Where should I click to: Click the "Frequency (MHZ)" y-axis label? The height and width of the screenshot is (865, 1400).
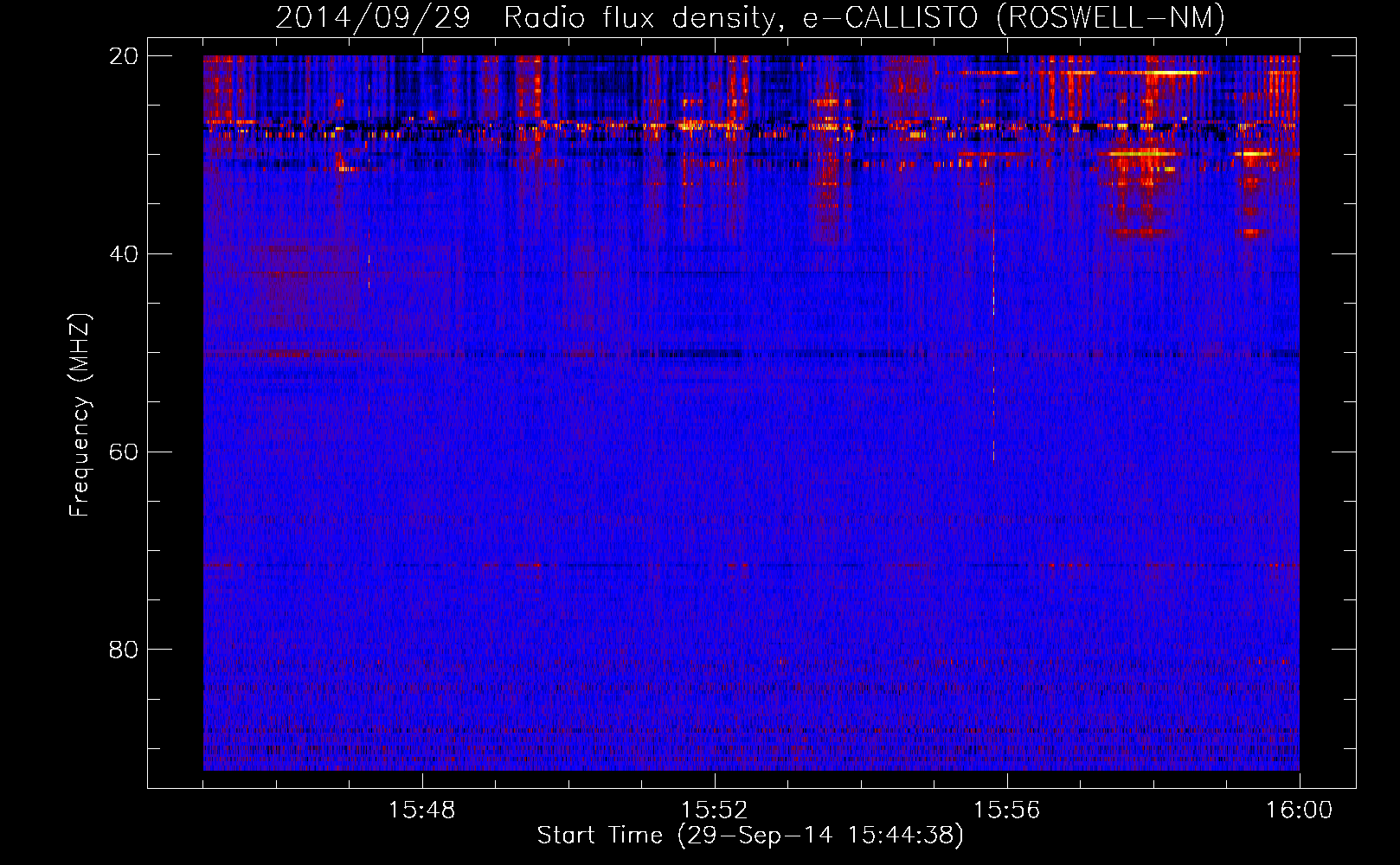pos(80,415)
